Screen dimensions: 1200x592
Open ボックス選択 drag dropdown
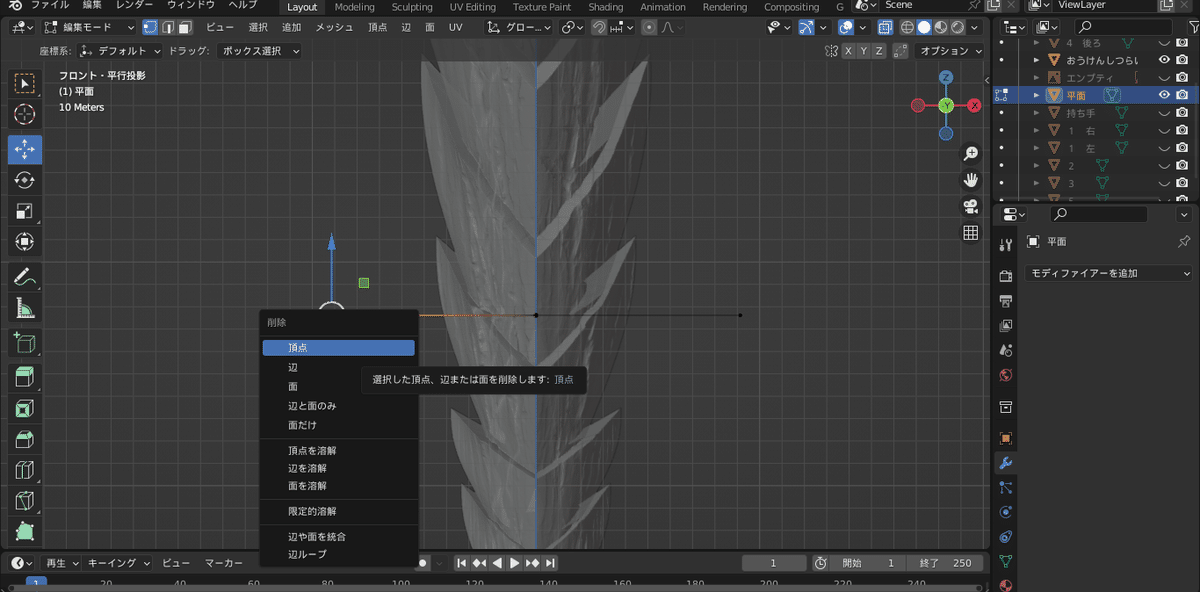[x=259, y=51]
